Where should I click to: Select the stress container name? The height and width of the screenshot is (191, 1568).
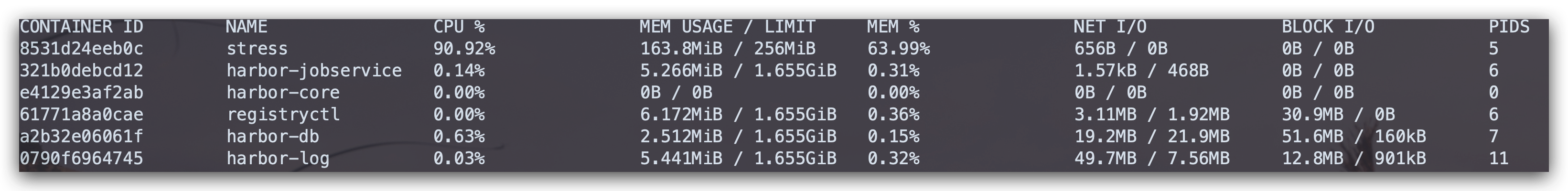coord(257,49)
